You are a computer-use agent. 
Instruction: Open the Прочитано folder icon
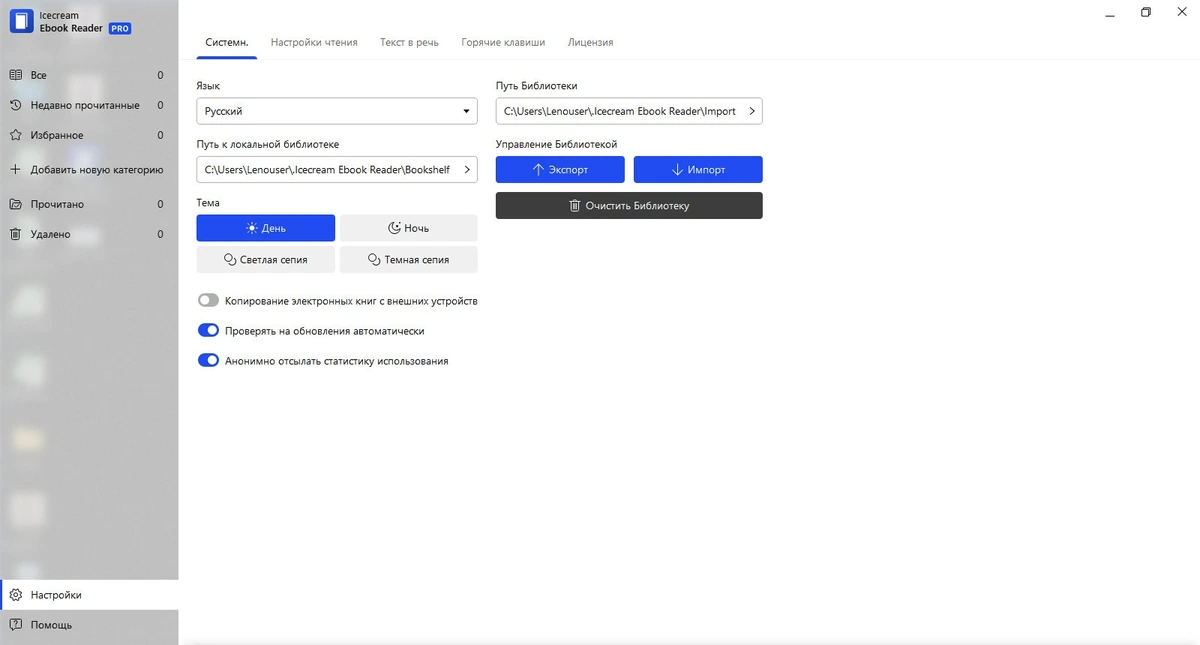coord(15,204)
